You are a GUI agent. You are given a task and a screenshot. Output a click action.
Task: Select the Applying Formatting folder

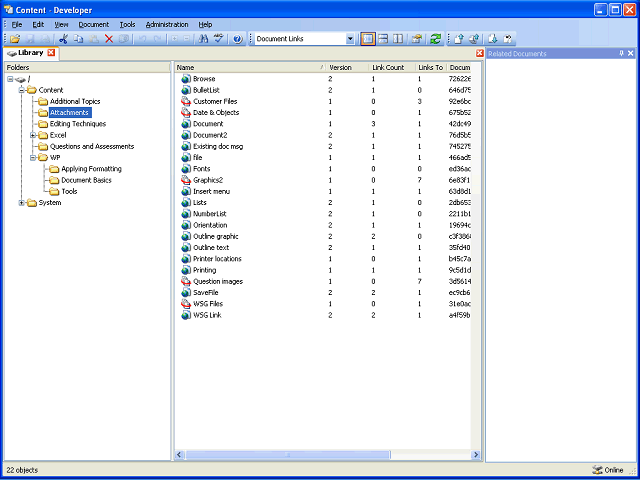(x=91, y=169)
